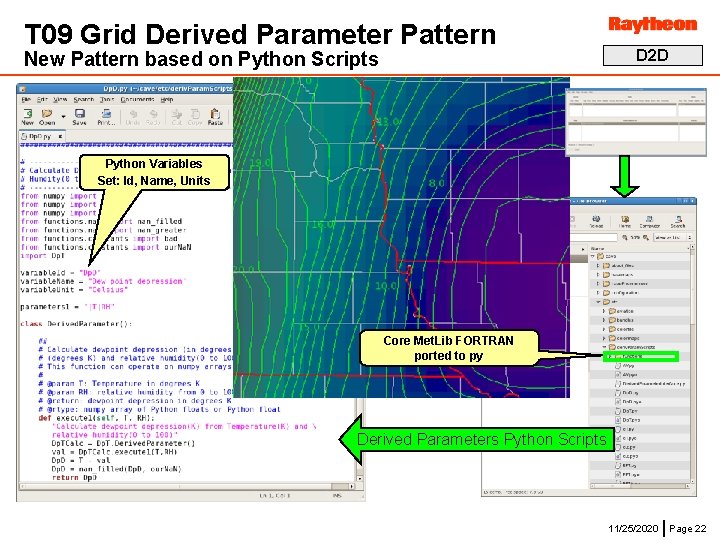The height and width of the screenshot is (540, 720).
Task: Open the File menu in gedit
Action: [x=26, y=99]
